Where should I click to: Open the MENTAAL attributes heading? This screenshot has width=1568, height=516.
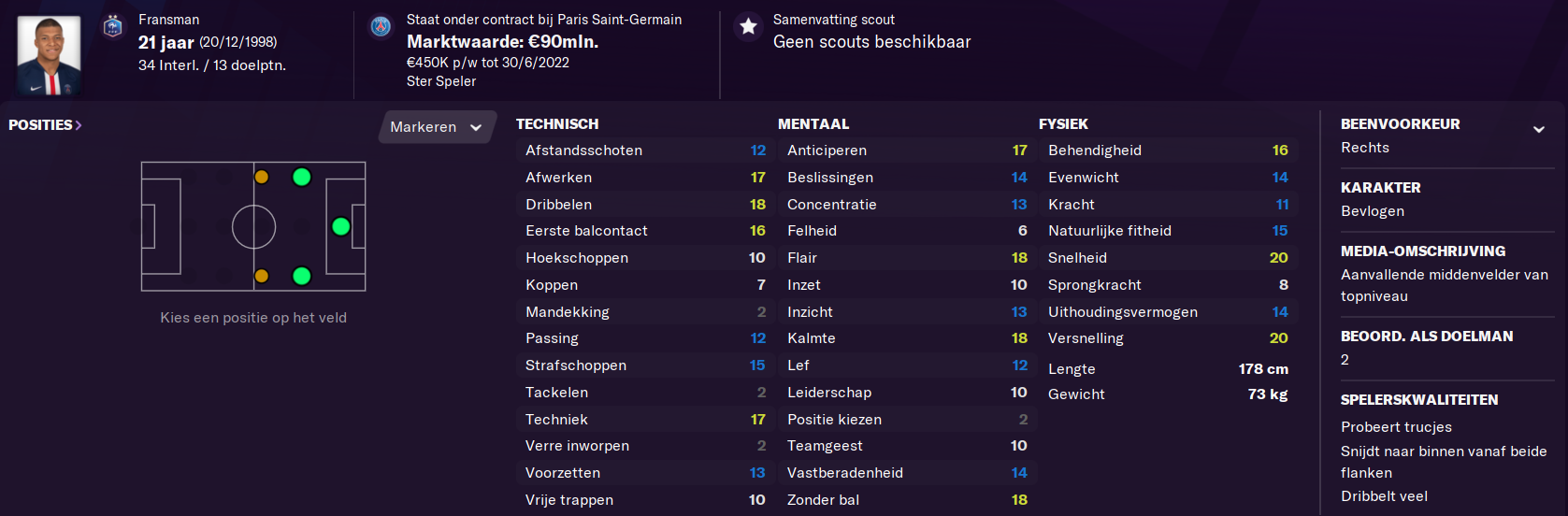point(813,123)
